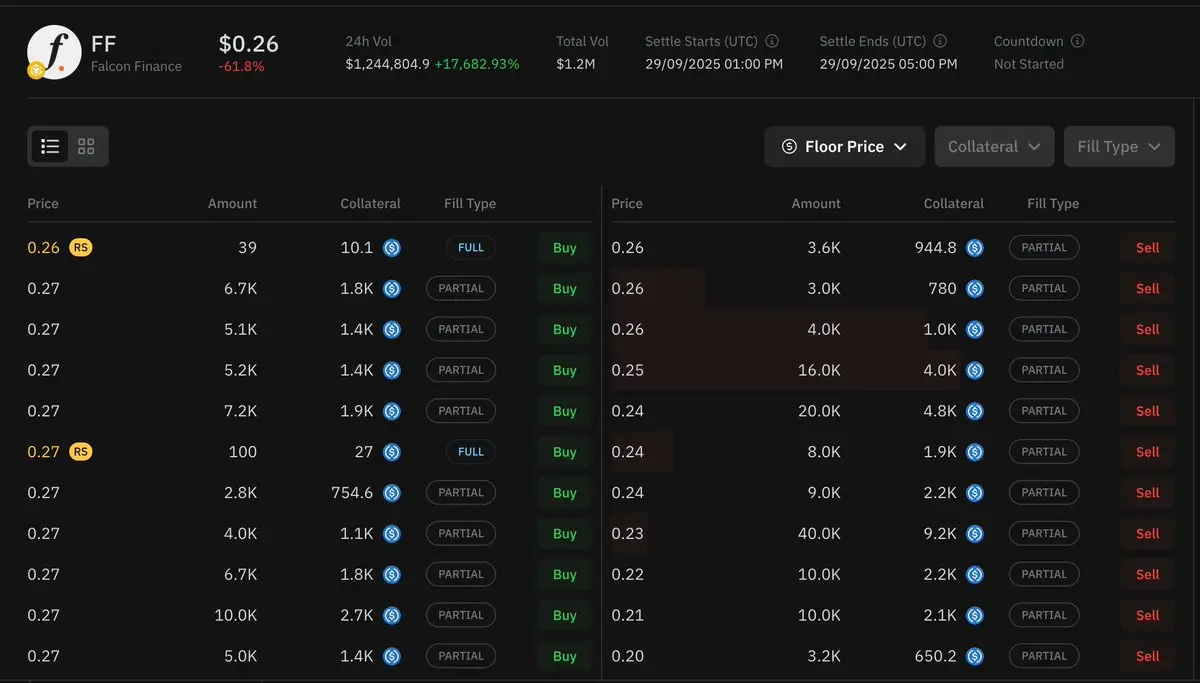Click the 0.21 price in sell table
The image size is (1200, 683).
[628, 615]
